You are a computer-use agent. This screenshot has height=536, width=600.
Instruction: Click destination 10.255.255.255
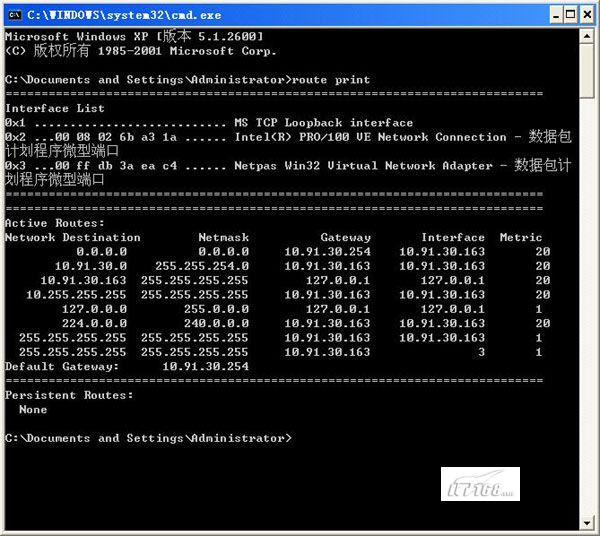[x=76, y=295]
